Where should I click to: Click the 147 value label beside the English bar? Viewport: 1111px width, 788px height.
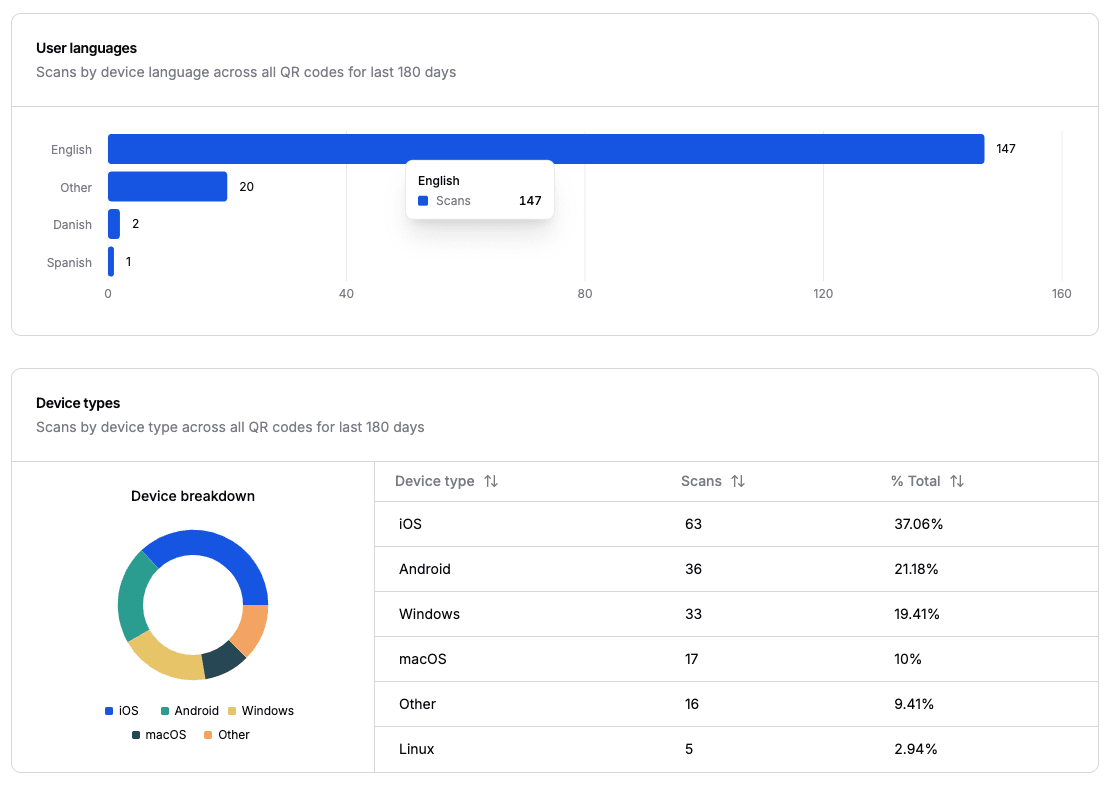click(x=1005, y=148)
